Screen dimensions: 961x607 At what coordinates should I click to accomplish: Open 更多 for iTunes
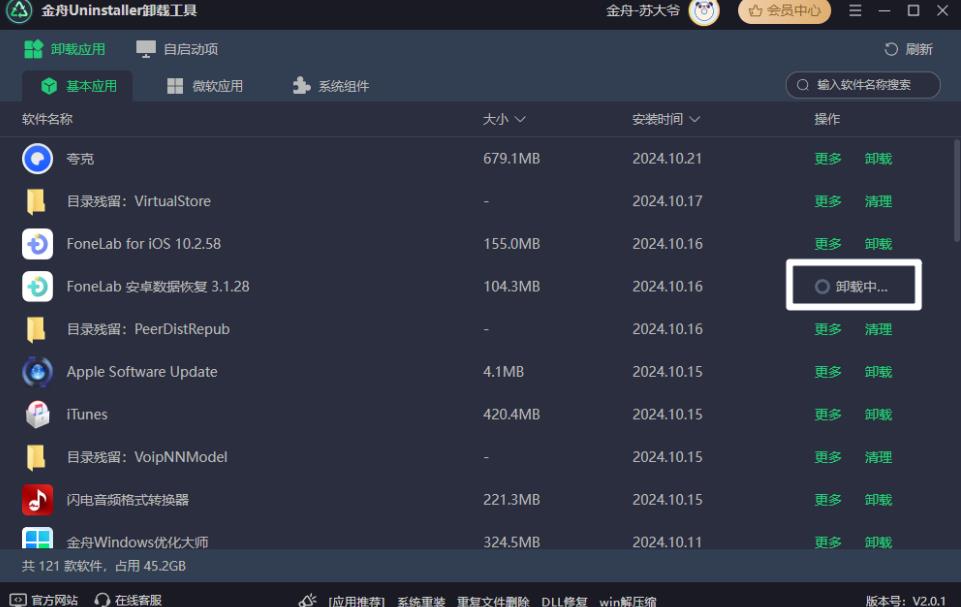tap(827, 414)
